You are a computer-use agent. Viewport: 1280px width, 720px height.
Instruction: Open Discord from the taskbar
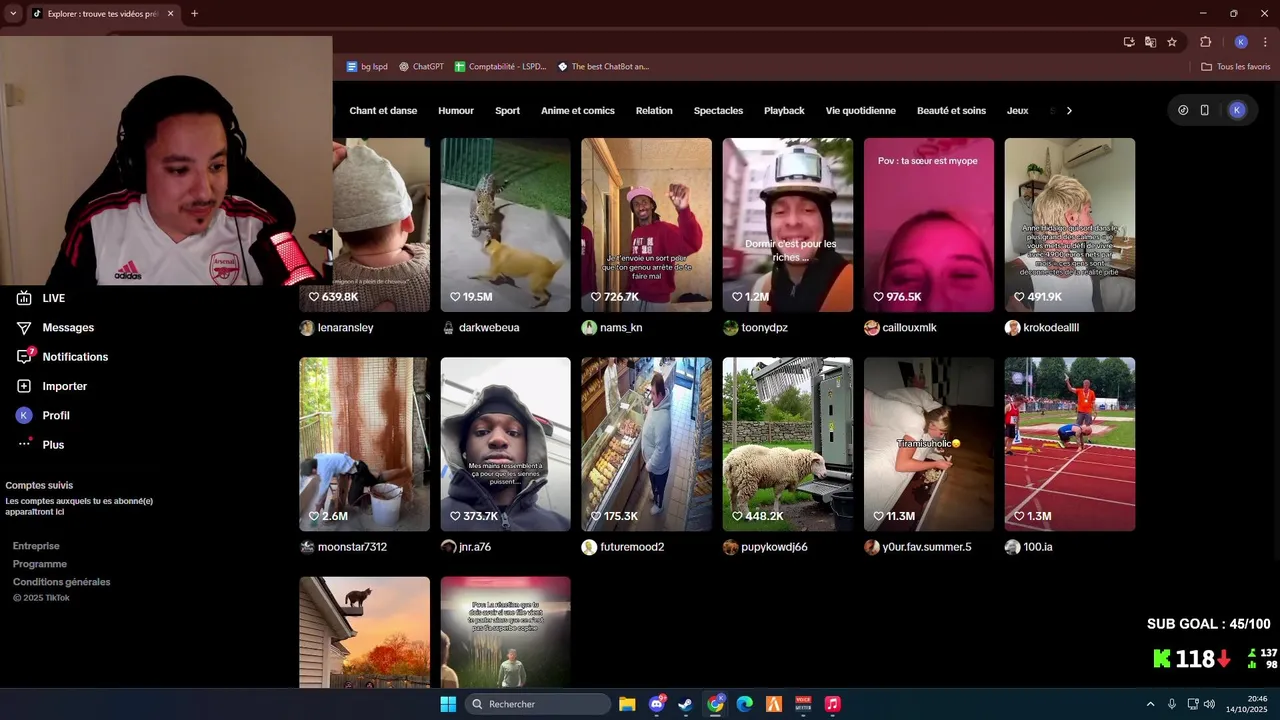[x=656, y=704]
